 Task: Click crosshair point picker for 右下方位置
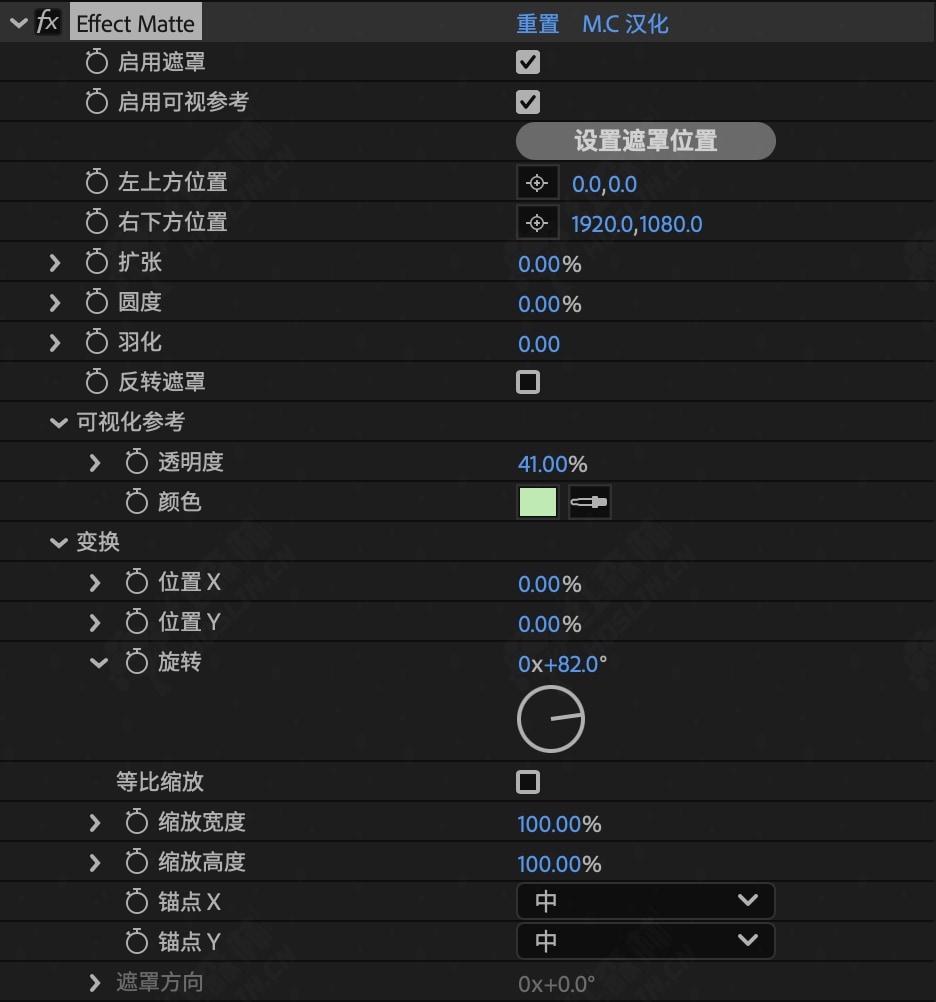point(537,223)
